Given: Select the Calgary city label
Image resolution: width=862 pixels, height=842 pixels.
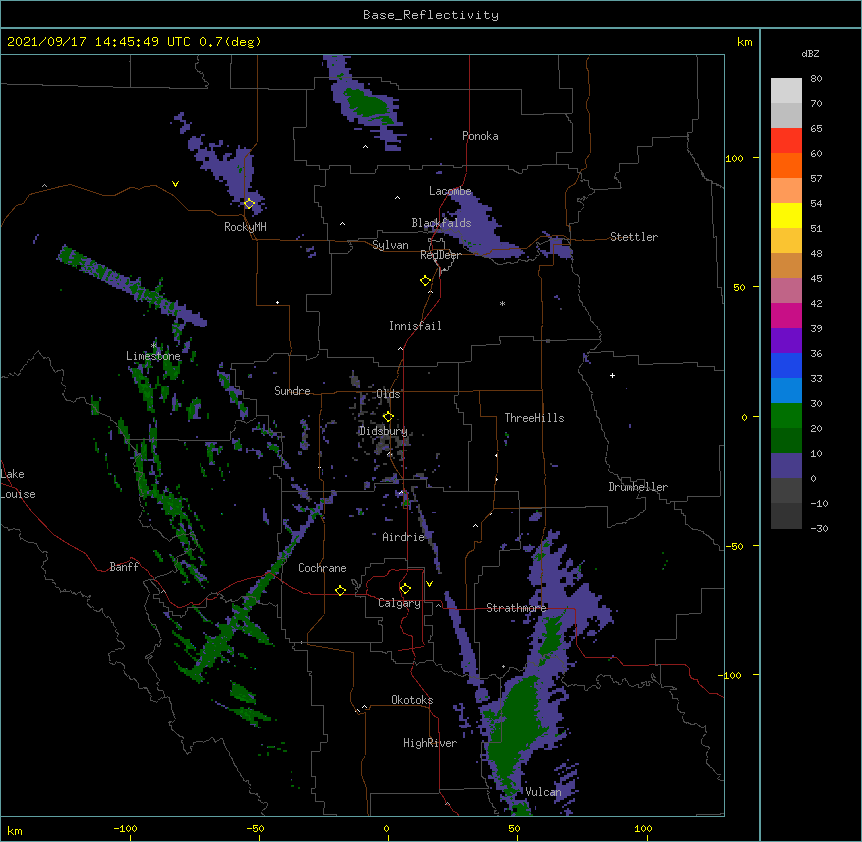Looking at the screenshot, I should pyautogui.click(x=399, y=603).
